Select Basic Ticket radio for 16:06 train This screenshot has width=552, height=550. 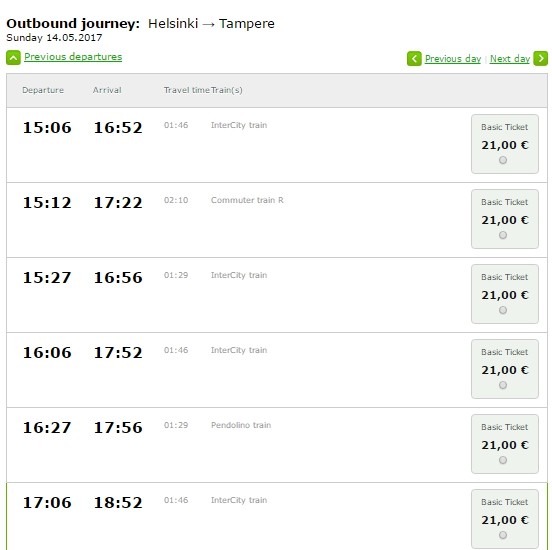pos(503,385)
